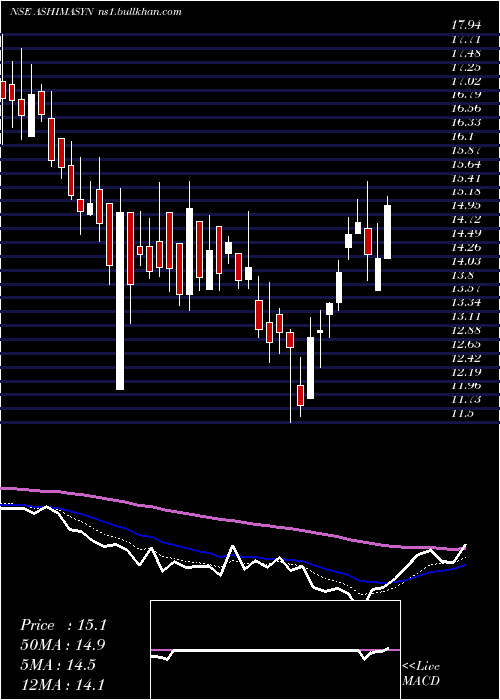The image size is (500, 700).
Task: Click the 12.65 price axis label
Action: click(x=466, y=343)
